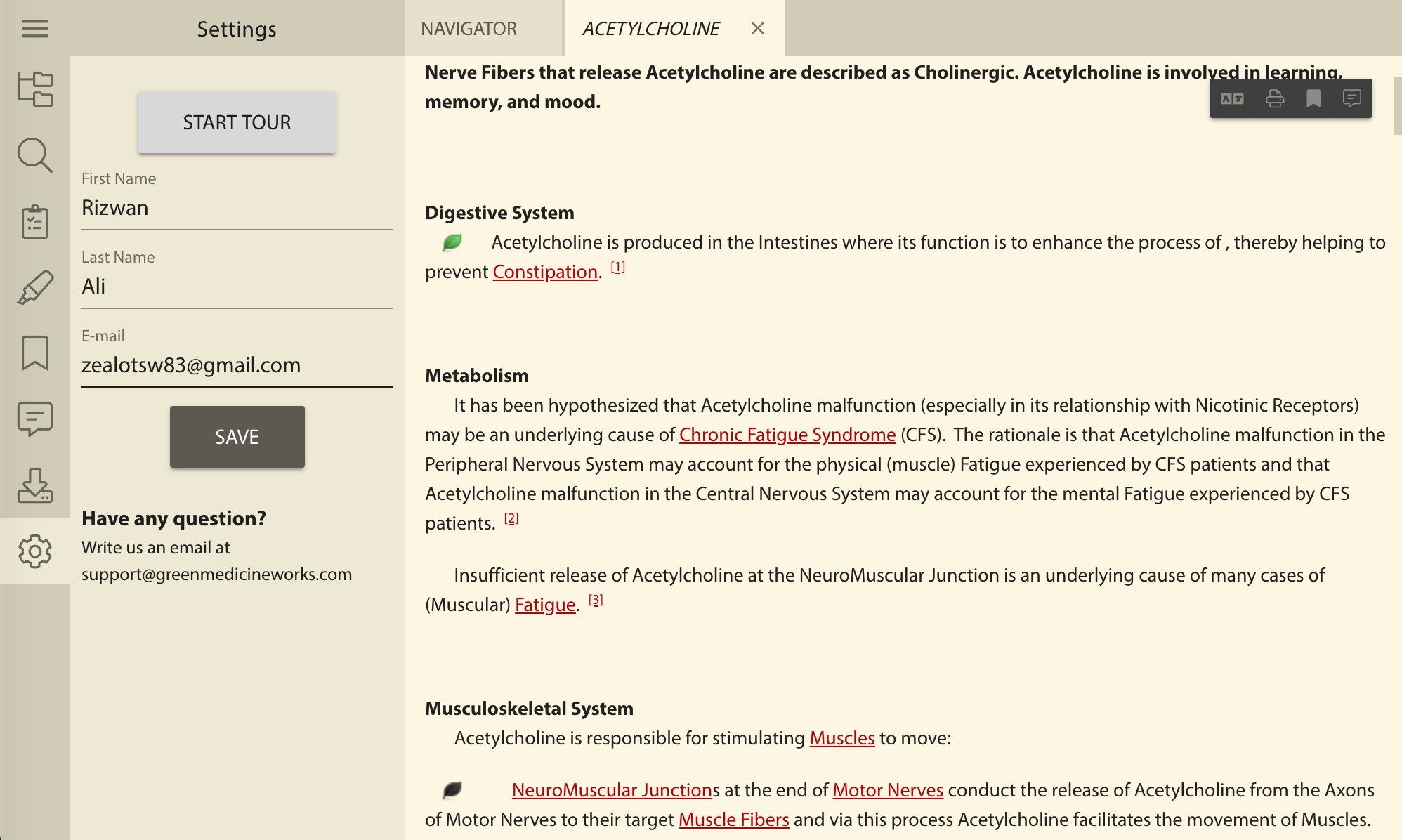Close the Acetylcholine tab
This screenshot has width=1402, height=840.
pyautogui.click(x=757, y=28)
